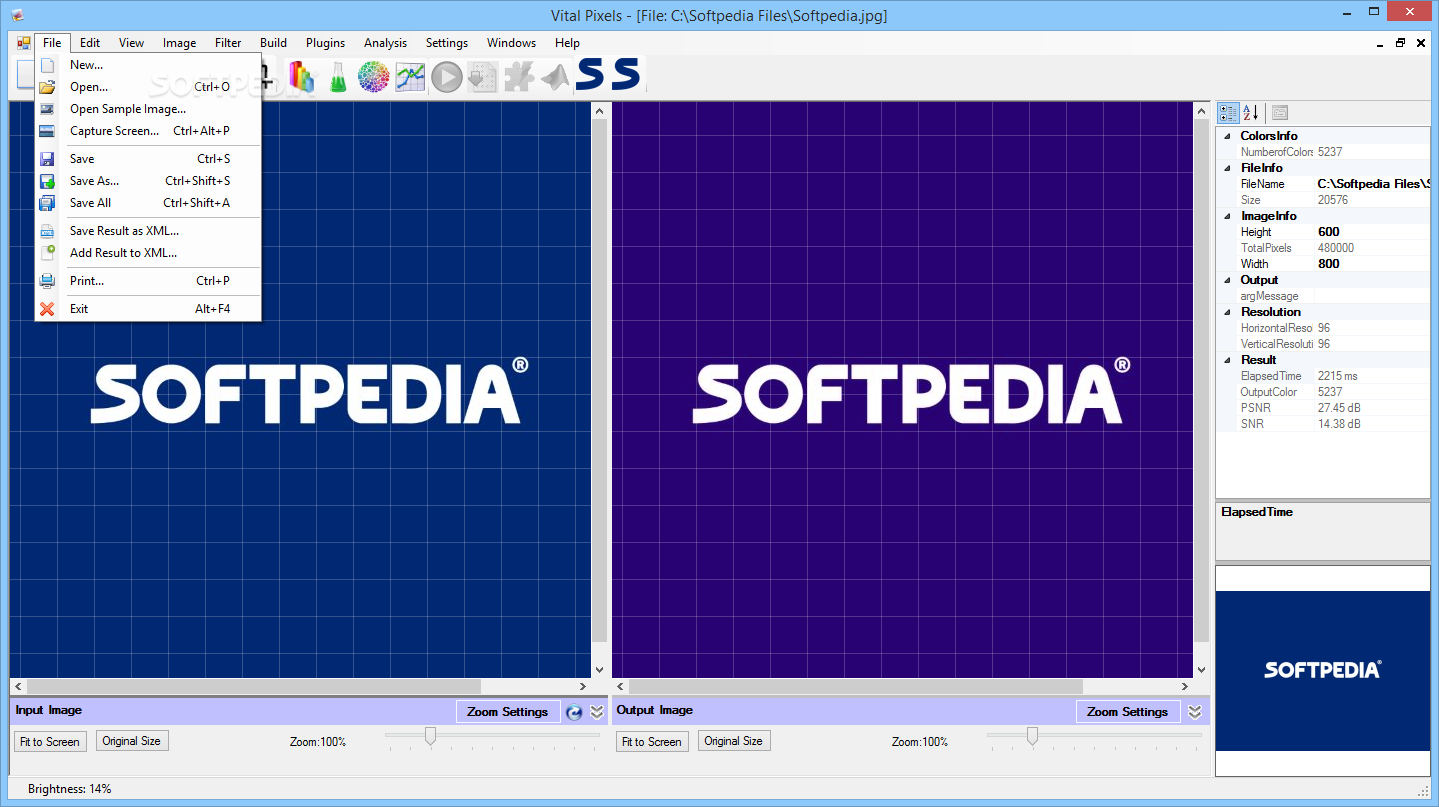Select the Width value 800
This screenshot has width=1439, height=807.
click(1372, 264)
